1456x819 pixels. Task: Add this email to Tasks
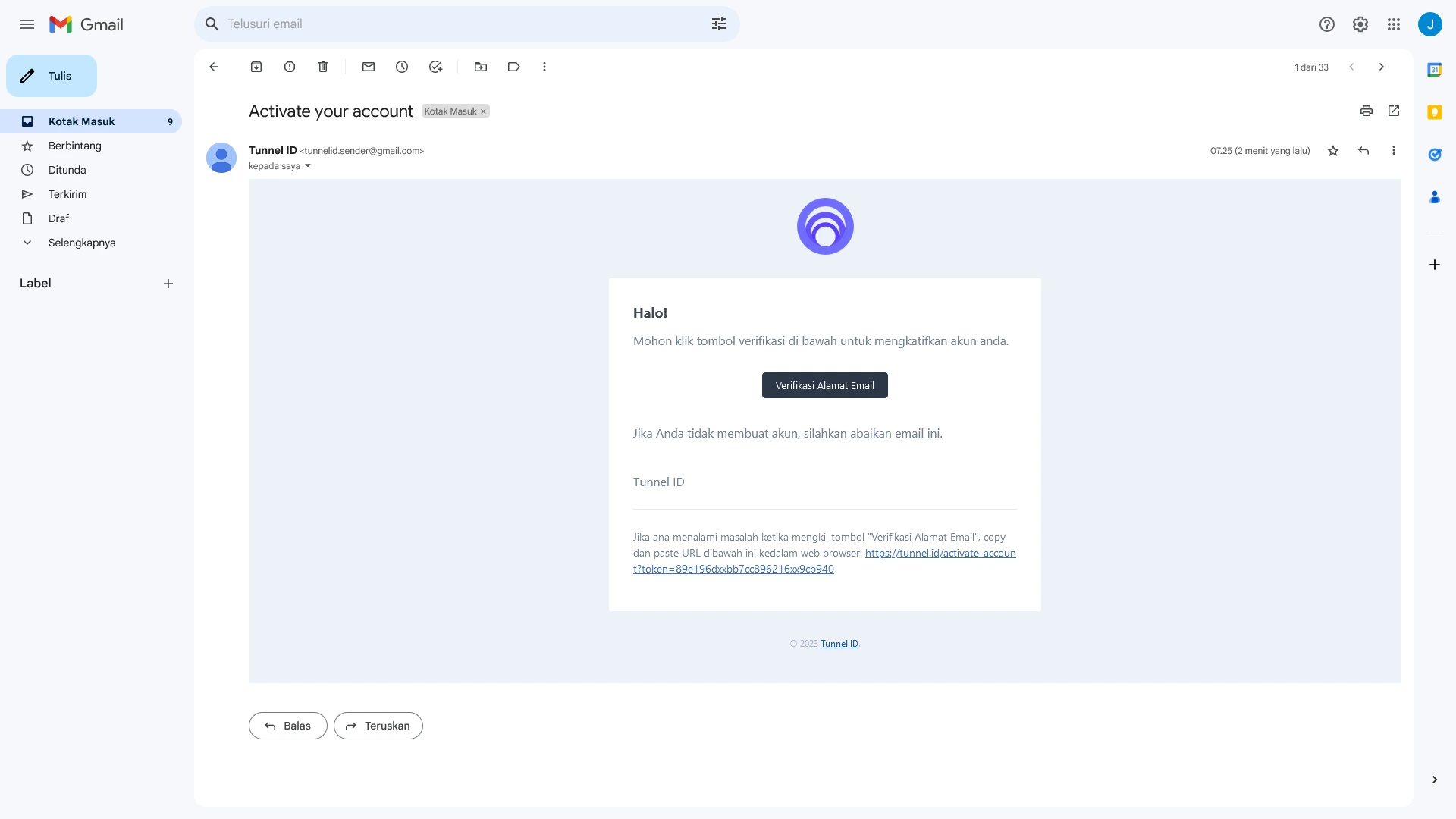click(435, 67)
